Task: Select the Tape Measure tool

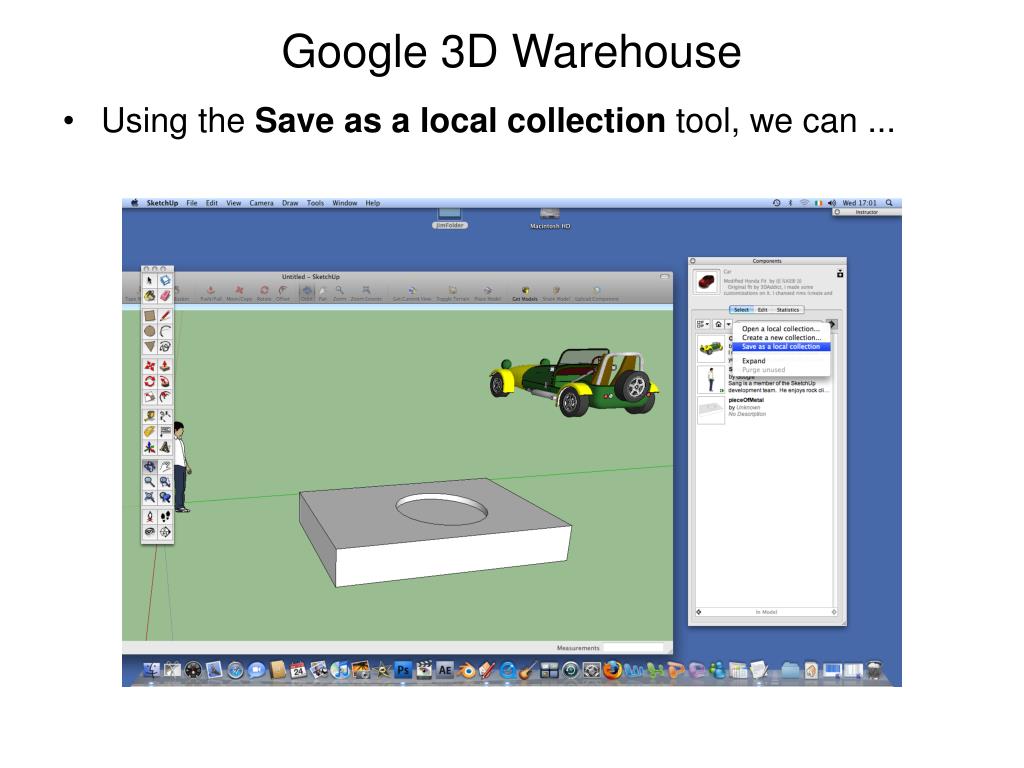Action: click(x=150, y=416)
